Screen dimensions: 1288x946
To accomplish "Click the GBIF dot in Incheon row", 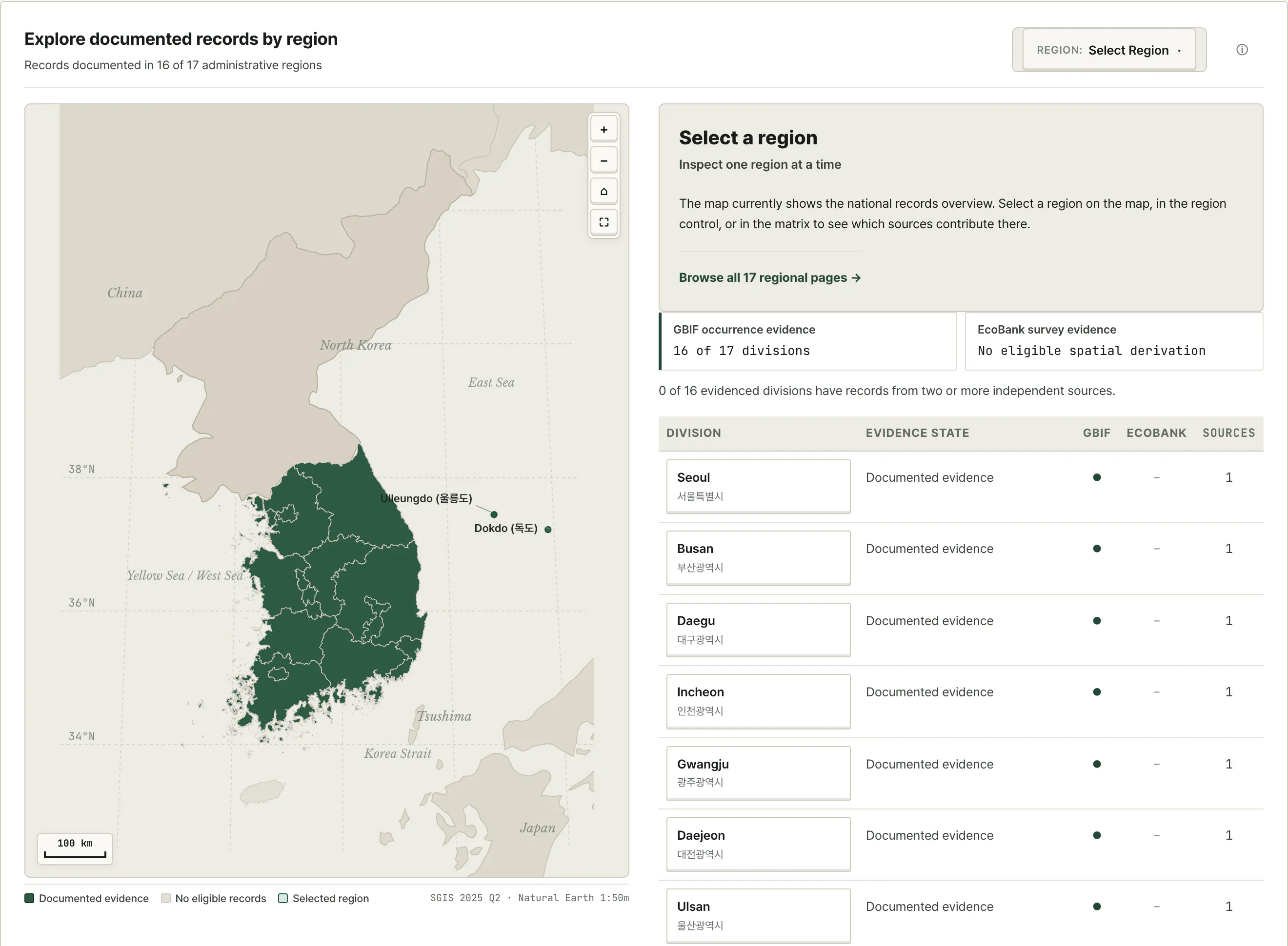I will pos(1097,692).
